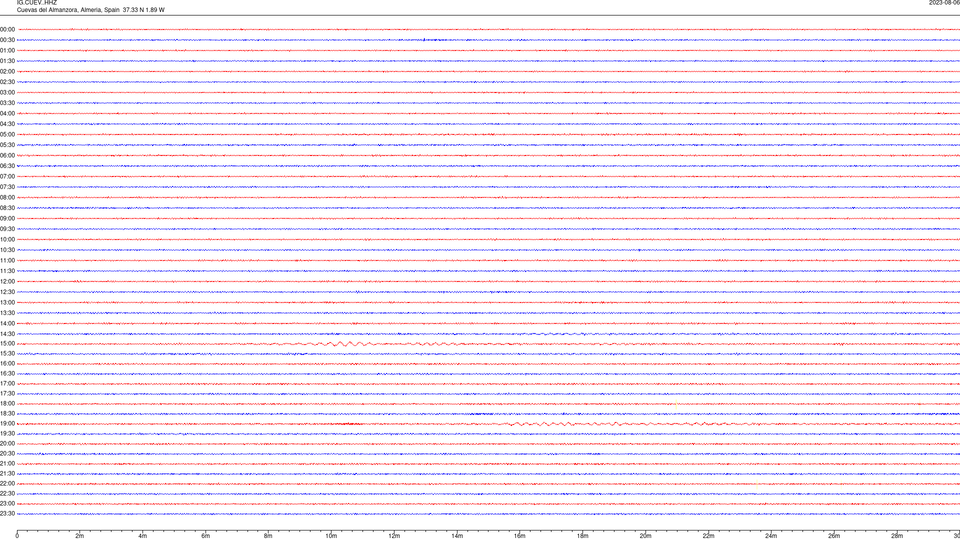
Task: Select the 06:30 trace label
Action: 7,166
